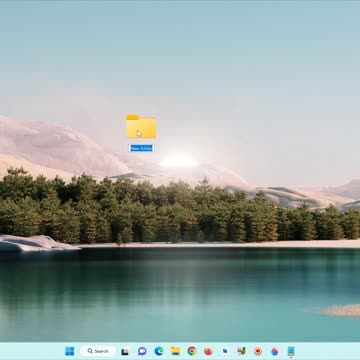Open the Windows Start menu

tap(70, 351)
